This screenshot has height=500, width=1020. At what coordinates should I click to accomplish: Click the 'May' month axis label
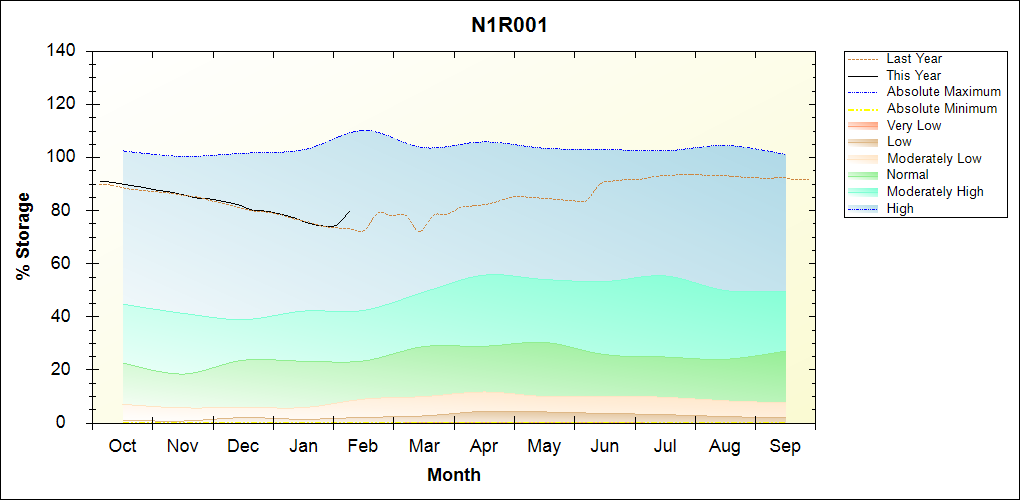[544, 446]
